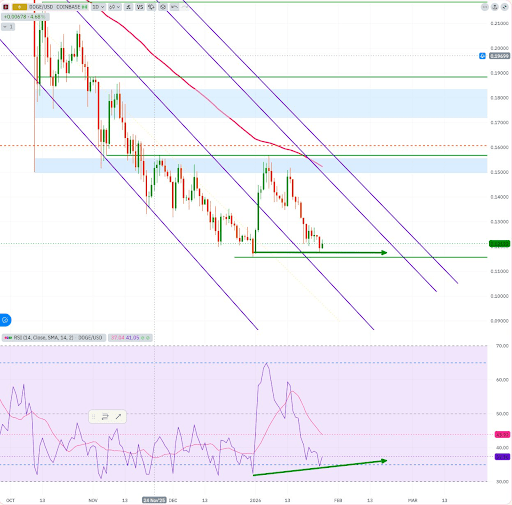The width and height of the screenshot is (512, 505).
Task: Click the three-dots more button at top-right
Action: (485, 7)
